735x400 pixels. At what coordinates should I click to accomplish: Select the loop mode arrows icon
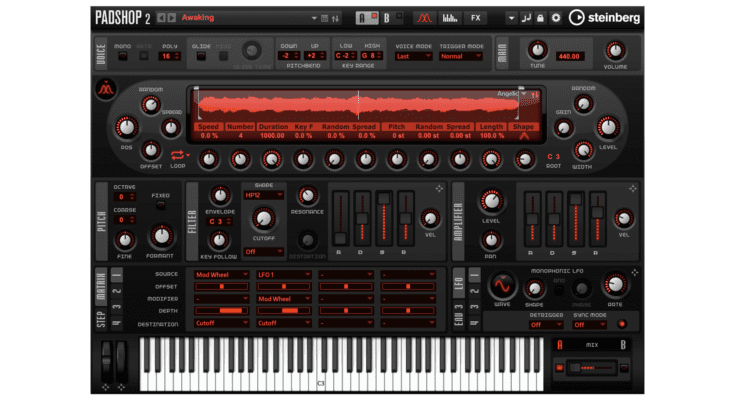(x=179, y=155)
